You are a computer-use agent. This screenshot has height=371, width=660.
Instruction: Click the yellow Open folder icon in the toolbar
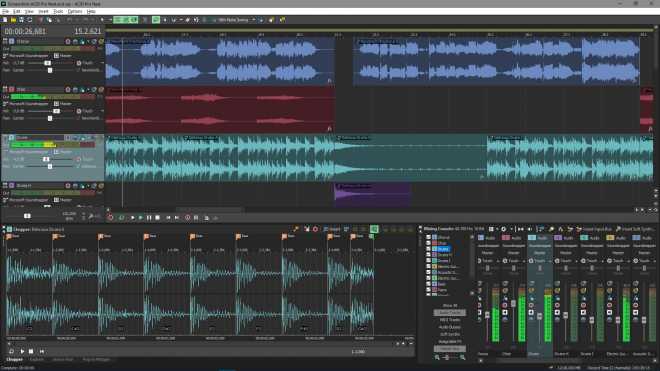(13, 20)
